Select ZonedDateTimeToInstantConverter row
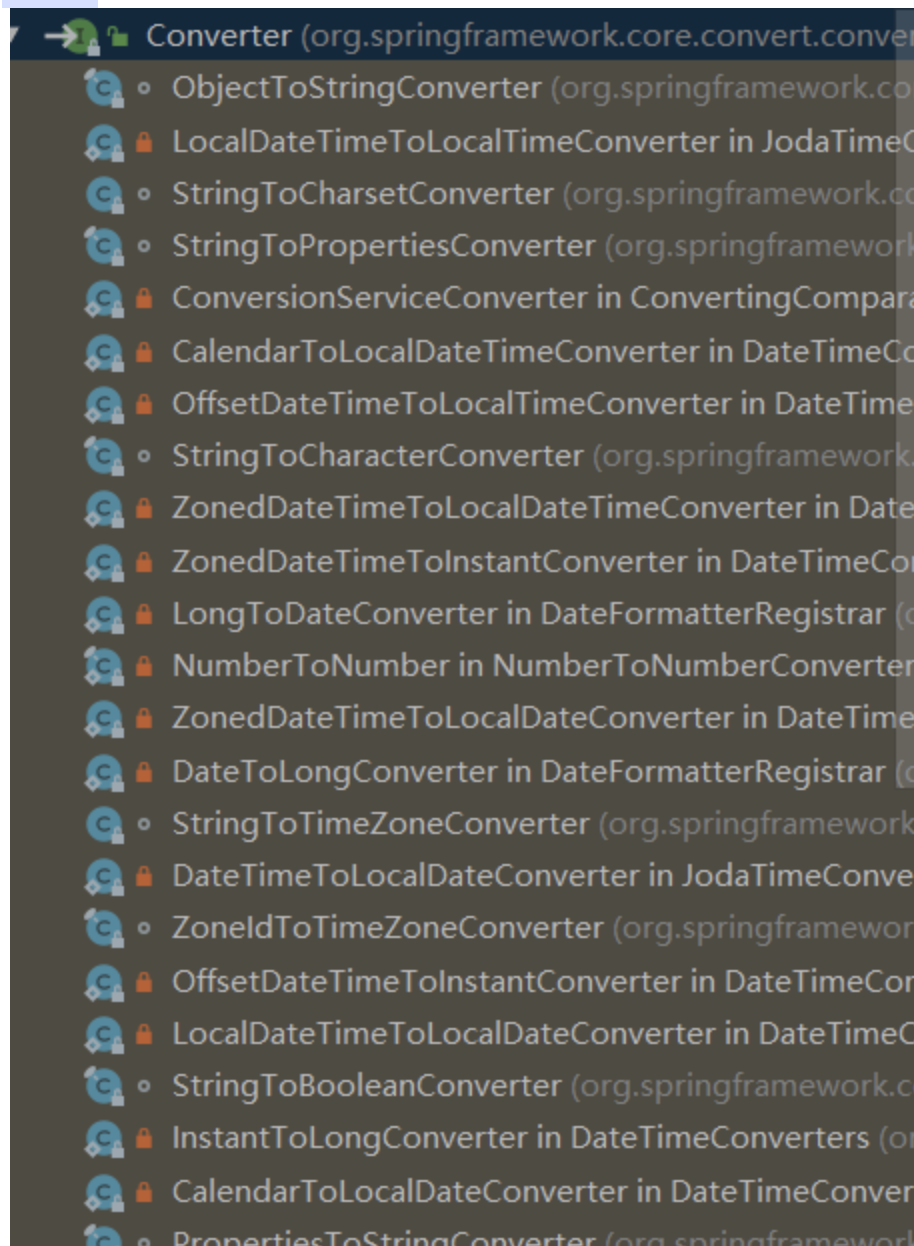The image size is (914, 1246). (x=542, y=561)
